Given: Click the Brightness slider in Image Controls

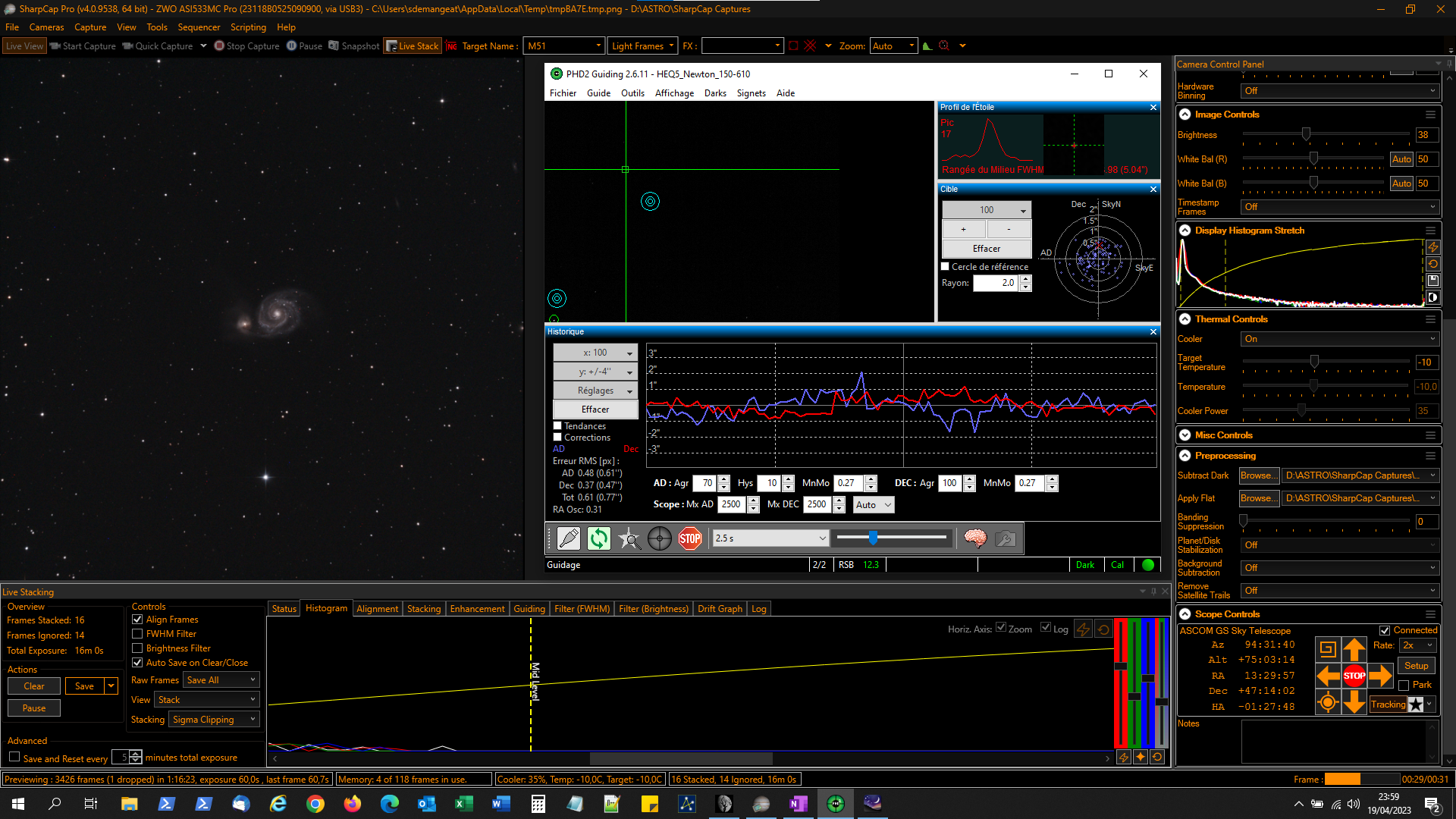Looking at the screenshot, I should point(1326,135).
